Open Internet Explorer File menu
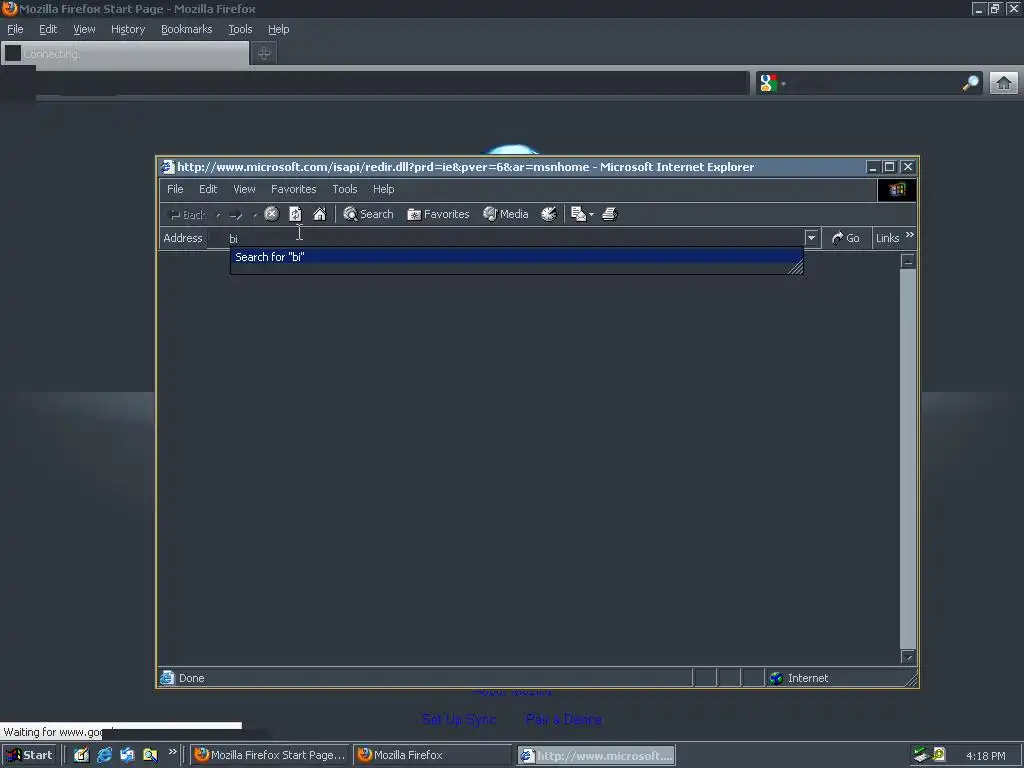 click(175, 189)
